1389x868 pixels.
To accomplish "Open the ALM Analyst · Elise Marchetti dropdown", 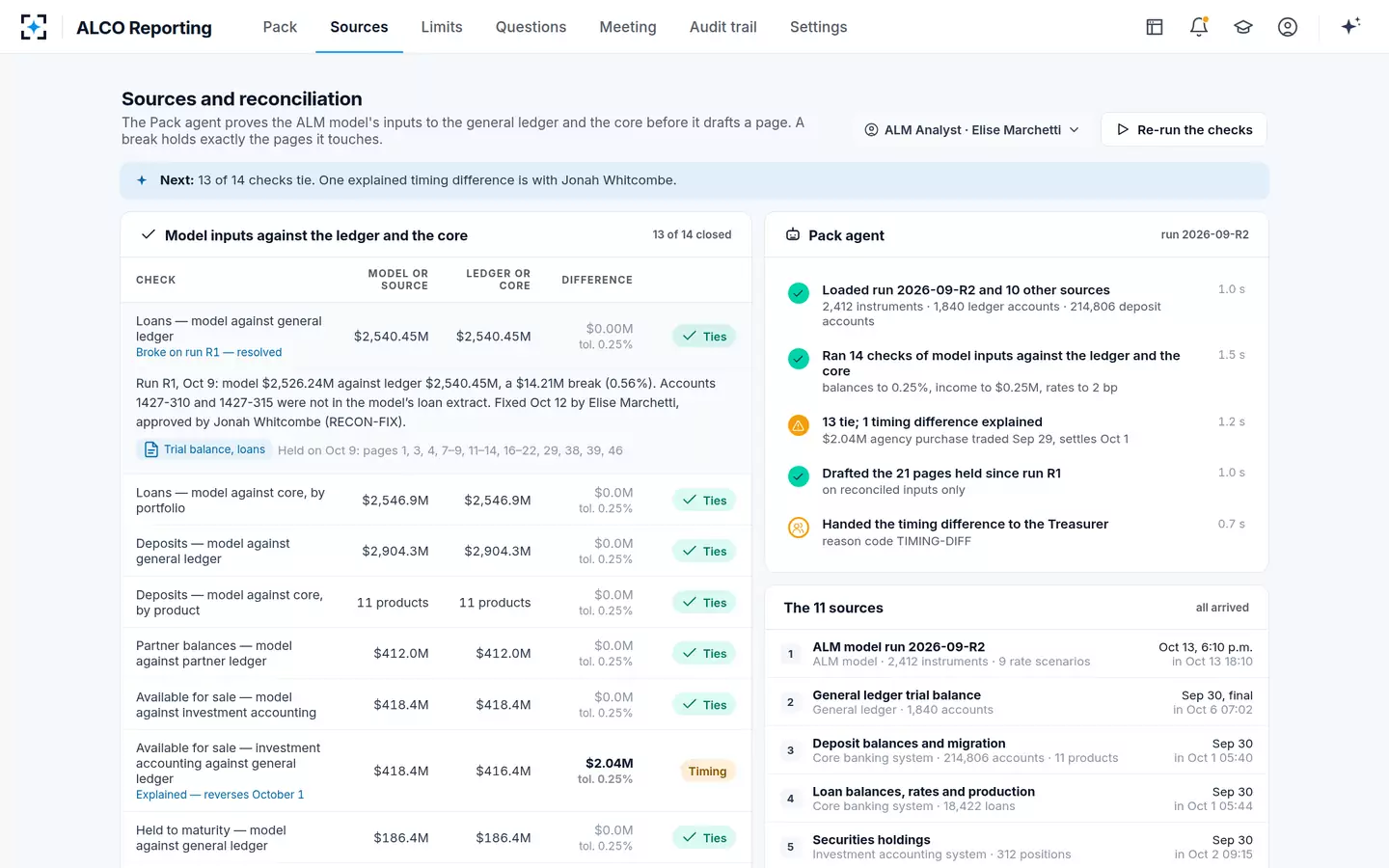I will click(x=971, y=129).
